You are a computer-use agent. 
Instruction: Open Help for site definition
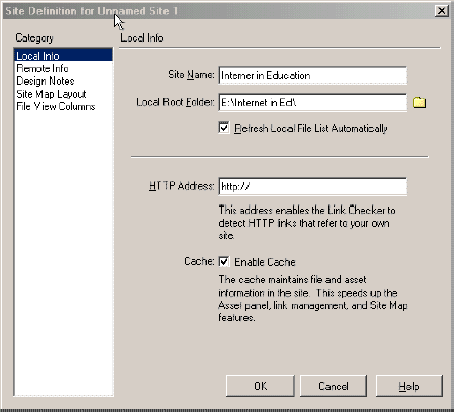click(x=409, y=386)
